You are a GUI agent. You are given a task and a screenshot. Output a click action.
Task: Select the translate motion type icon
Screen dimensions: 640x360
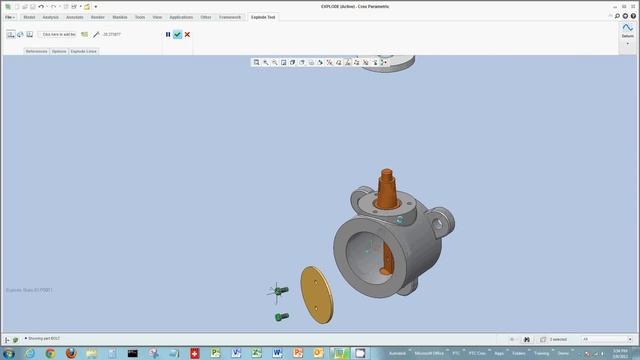(11, 34)
